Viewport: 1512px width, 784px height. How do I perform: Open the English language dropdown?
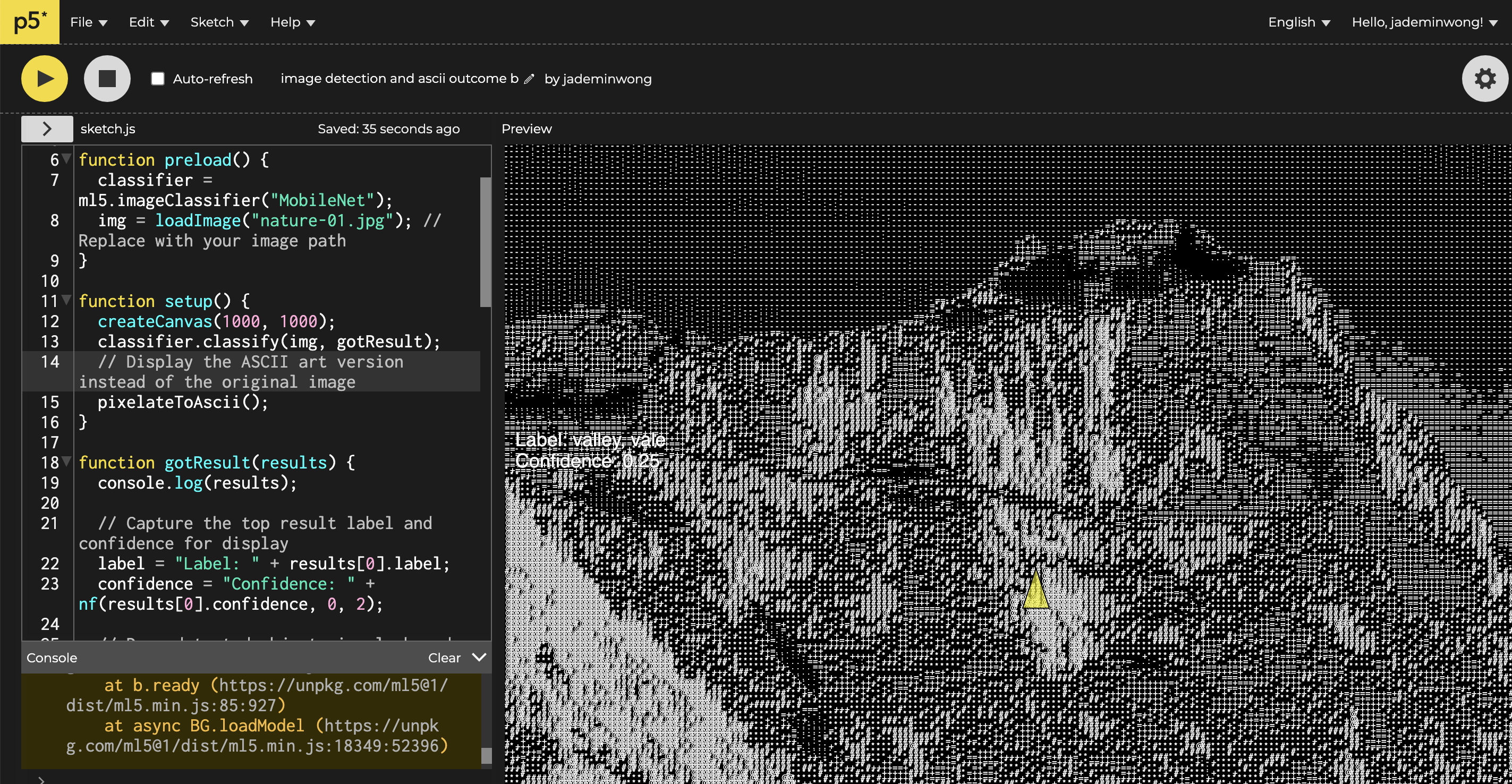point(1298,22)
